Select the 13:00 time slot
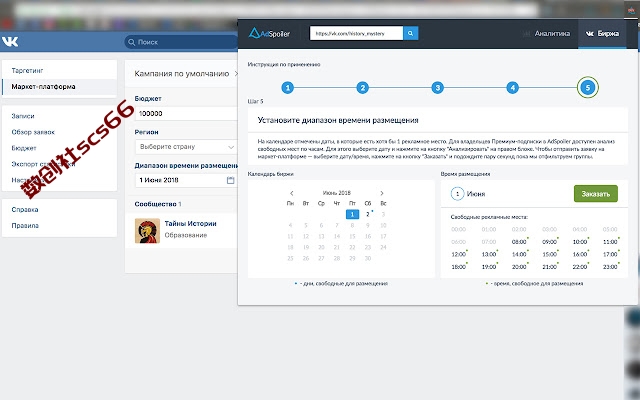 [x=489, y=254]
